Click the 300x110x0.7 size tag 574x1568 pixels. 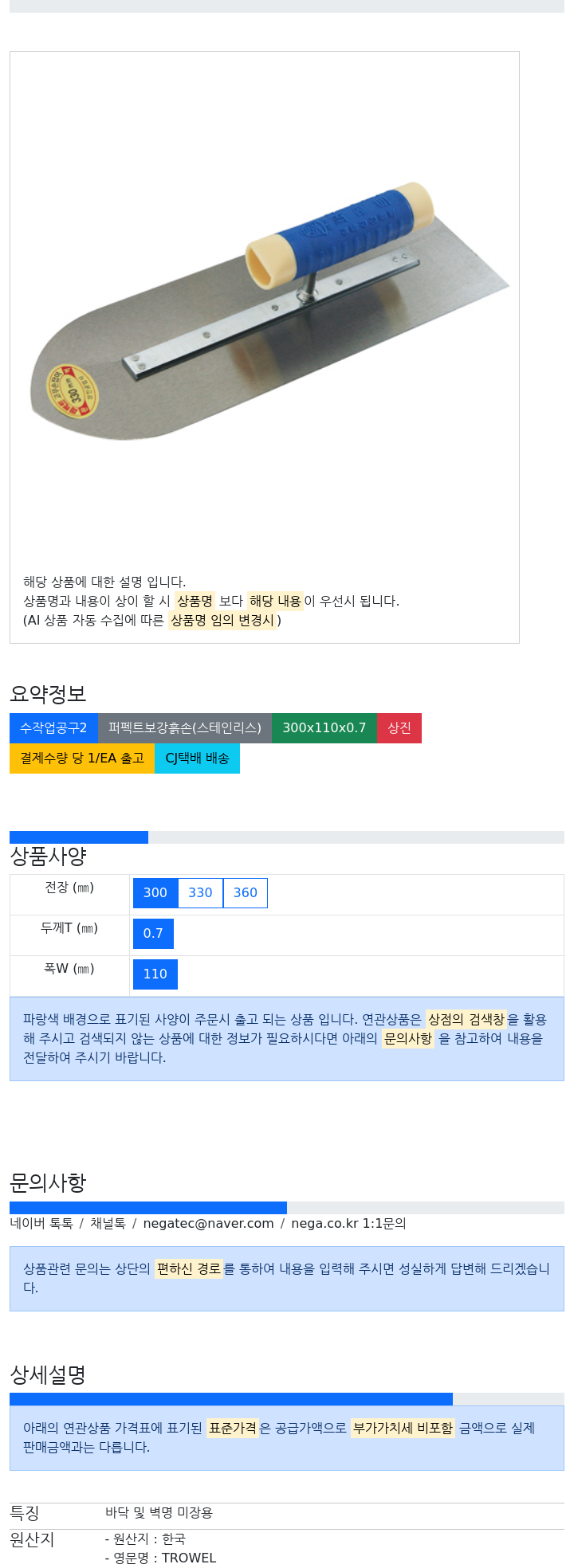tap(324, 728)
